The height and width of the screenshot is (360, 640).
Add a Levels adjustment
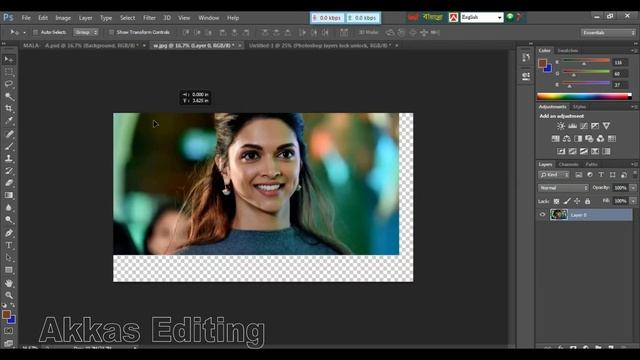573,126
